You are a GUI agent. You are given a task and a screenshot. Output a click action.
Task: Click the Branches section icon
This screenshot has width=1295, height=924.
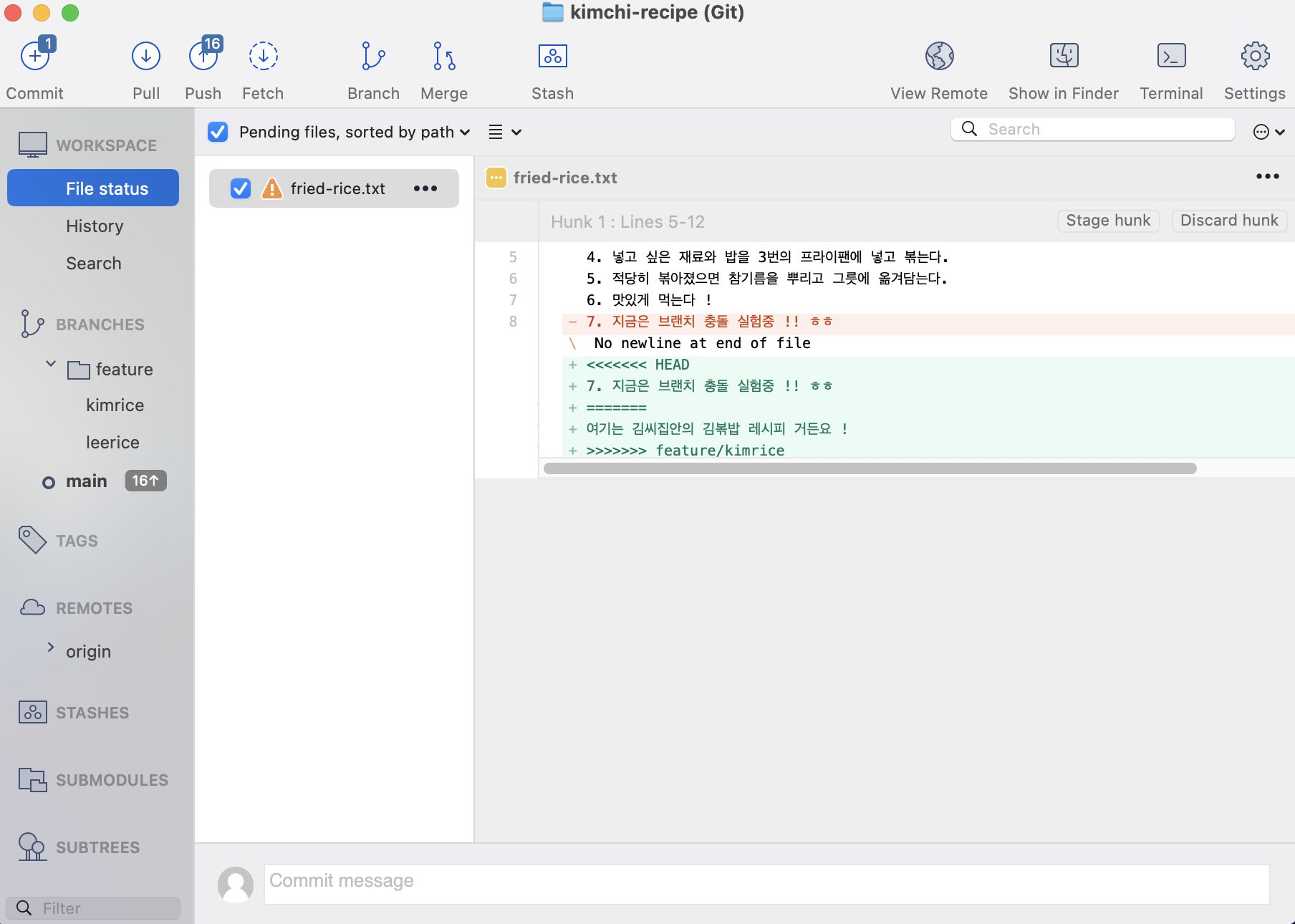32,324
